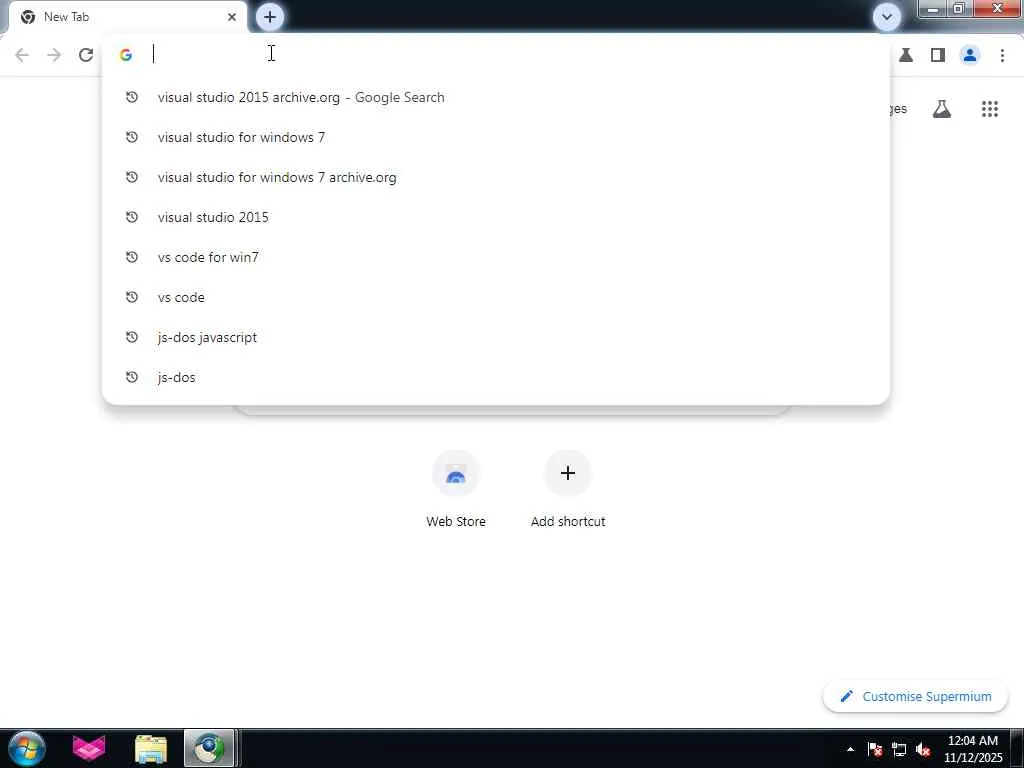Open Windows Explorer from taskbar
Image resolution: width=1024 pixels, height=768 pixels.
(151, 748)
